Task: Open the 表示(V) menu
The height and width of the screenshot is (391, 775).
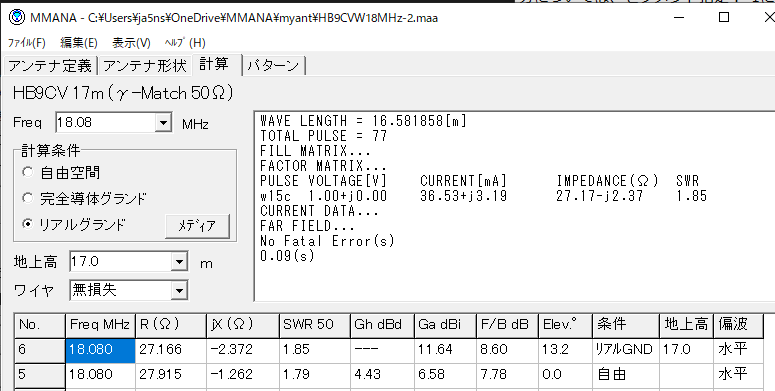Action: 131,43
